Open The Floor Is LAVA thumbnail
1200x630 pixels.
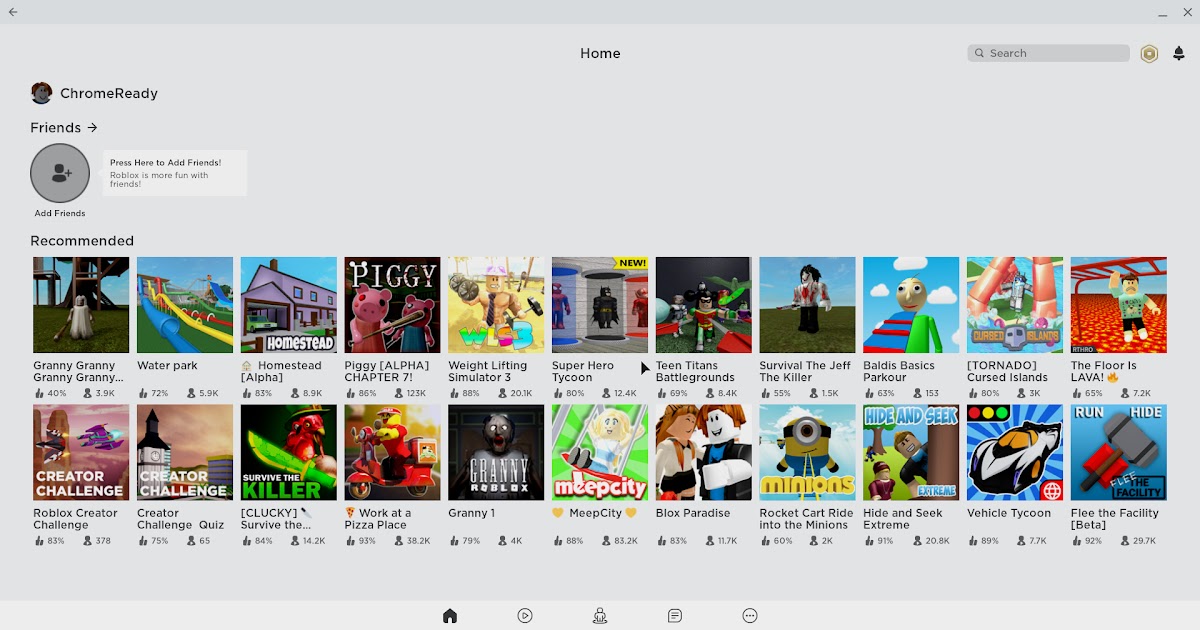pyautogui.click(x=1119, y=305)
